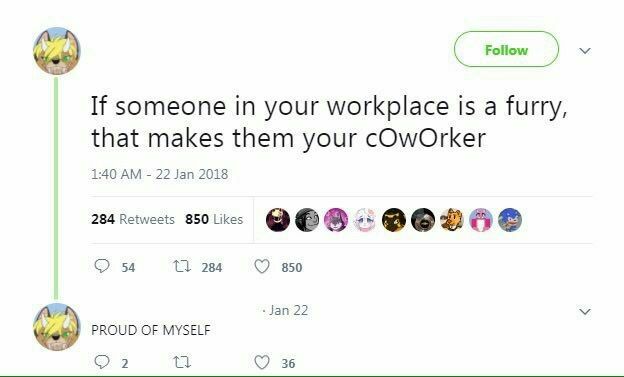Retweet the PROUD OF MYSELF reply
This screenshot has width=624, height=377.
point(183,362)
